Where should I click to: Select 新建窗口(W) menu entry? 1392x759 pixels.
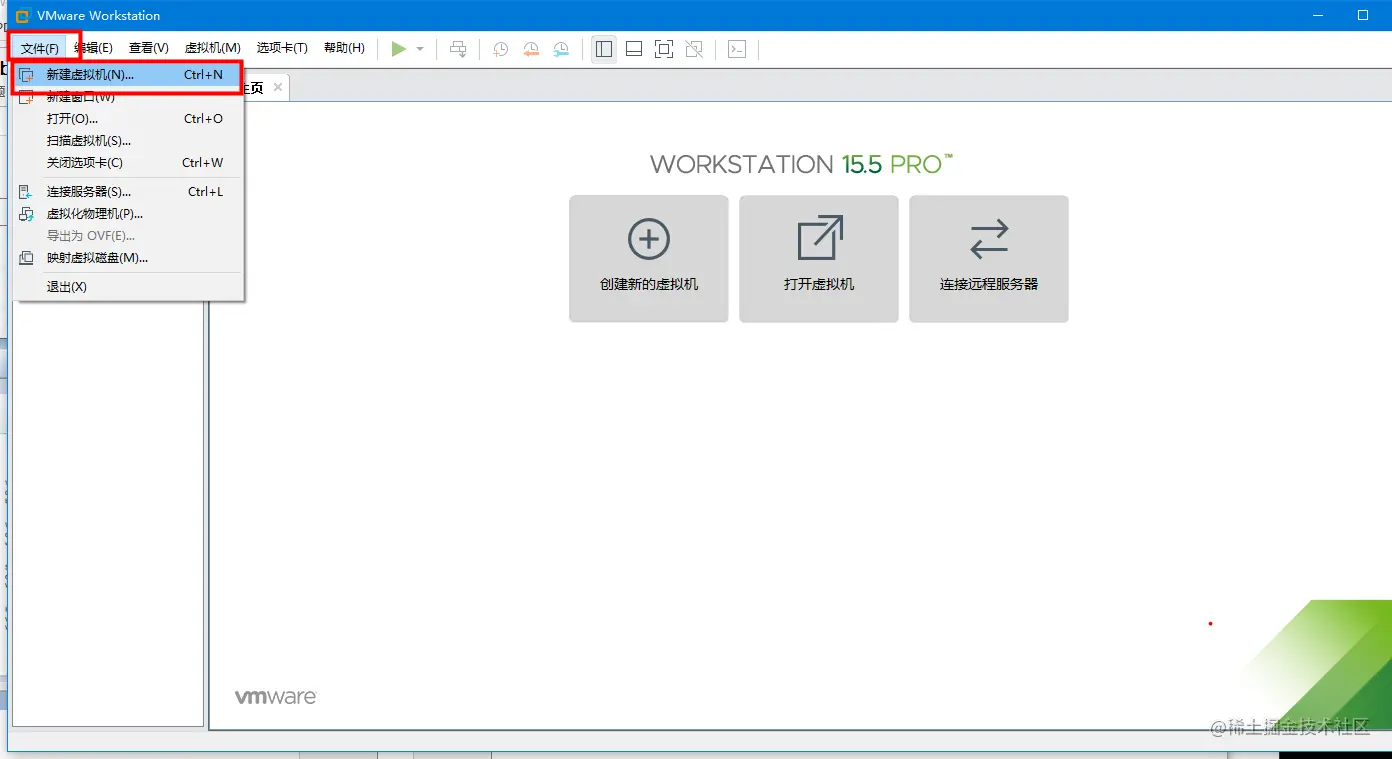click(x=128, y=97)
